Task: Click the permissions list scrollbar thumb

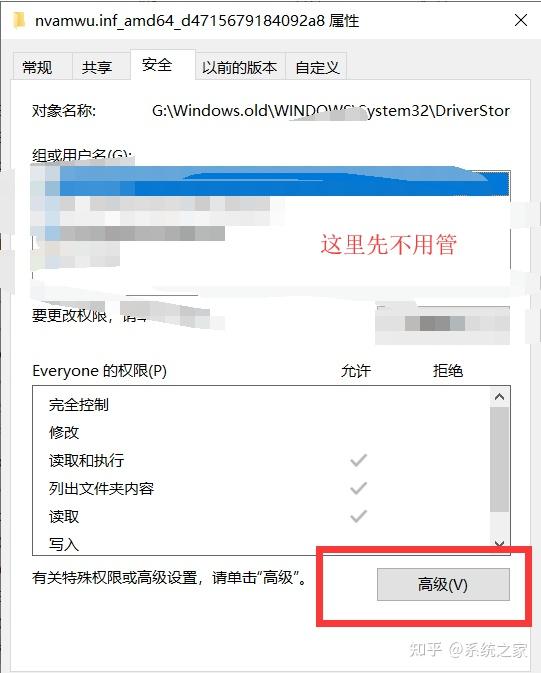Action: (x=499, y=459)
